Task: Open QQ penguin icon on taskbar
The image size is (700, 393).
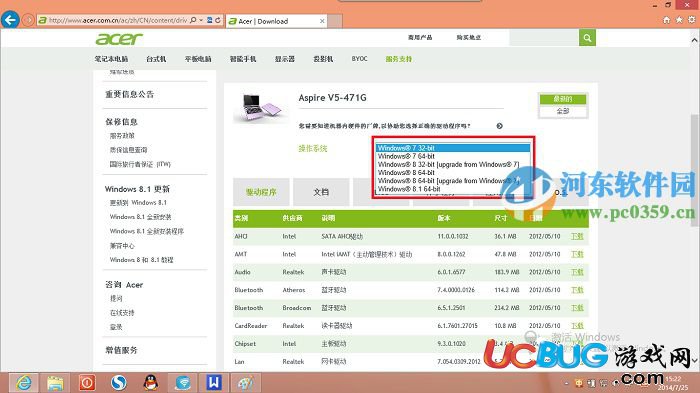Action: 151,383
